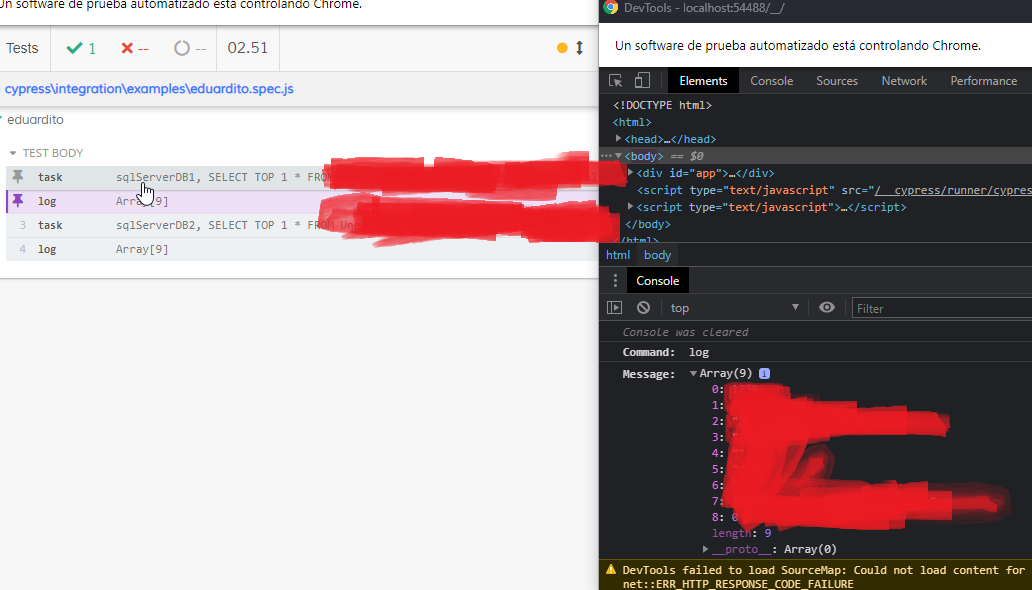Create a live expression using the eye icon
The height and width of the screenshot is (590, 1032).
click(826, 307)
